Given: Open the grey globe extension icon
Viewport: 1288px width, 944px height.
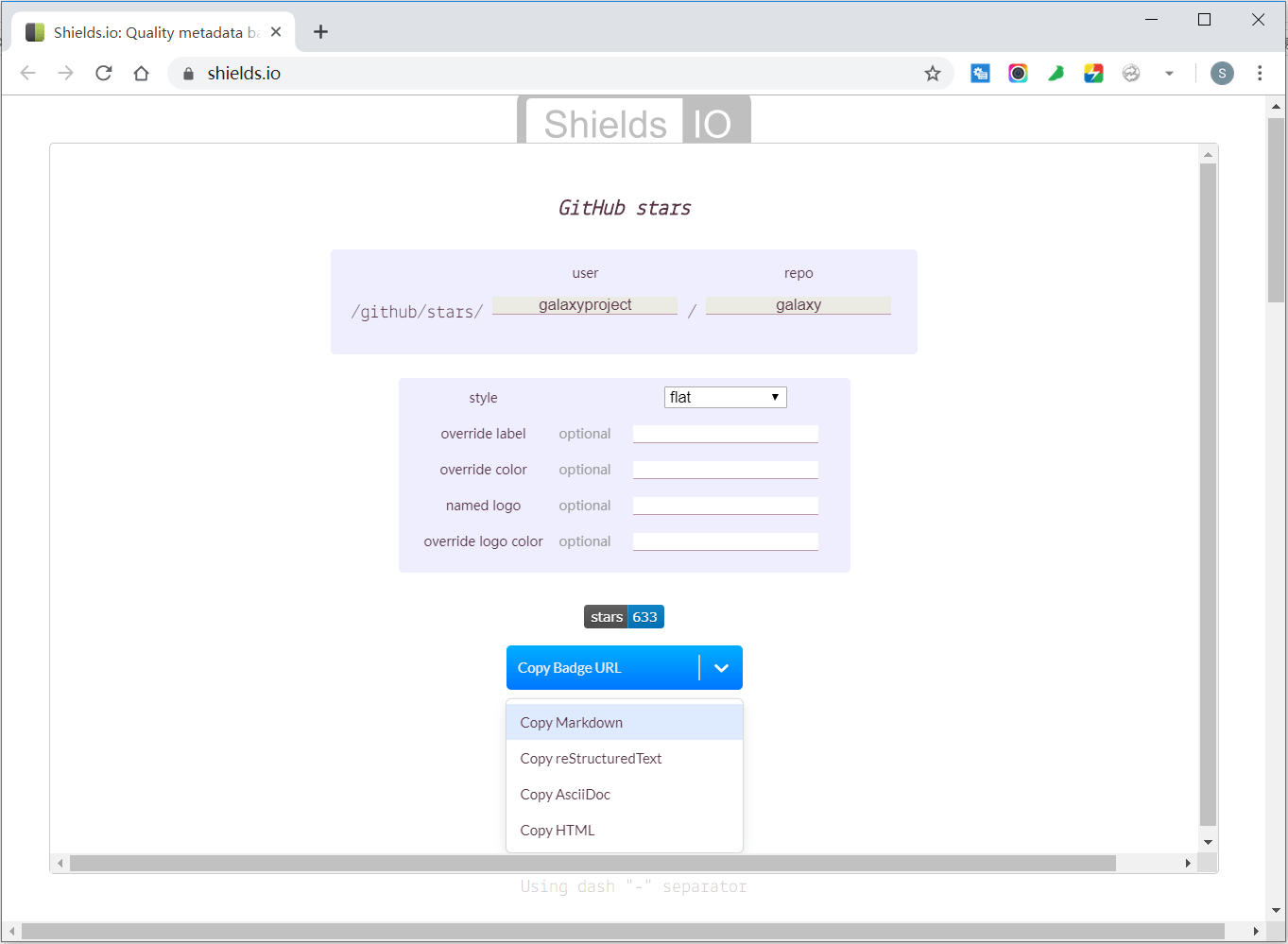Looking at the screenshot, I should [1131, 73].
